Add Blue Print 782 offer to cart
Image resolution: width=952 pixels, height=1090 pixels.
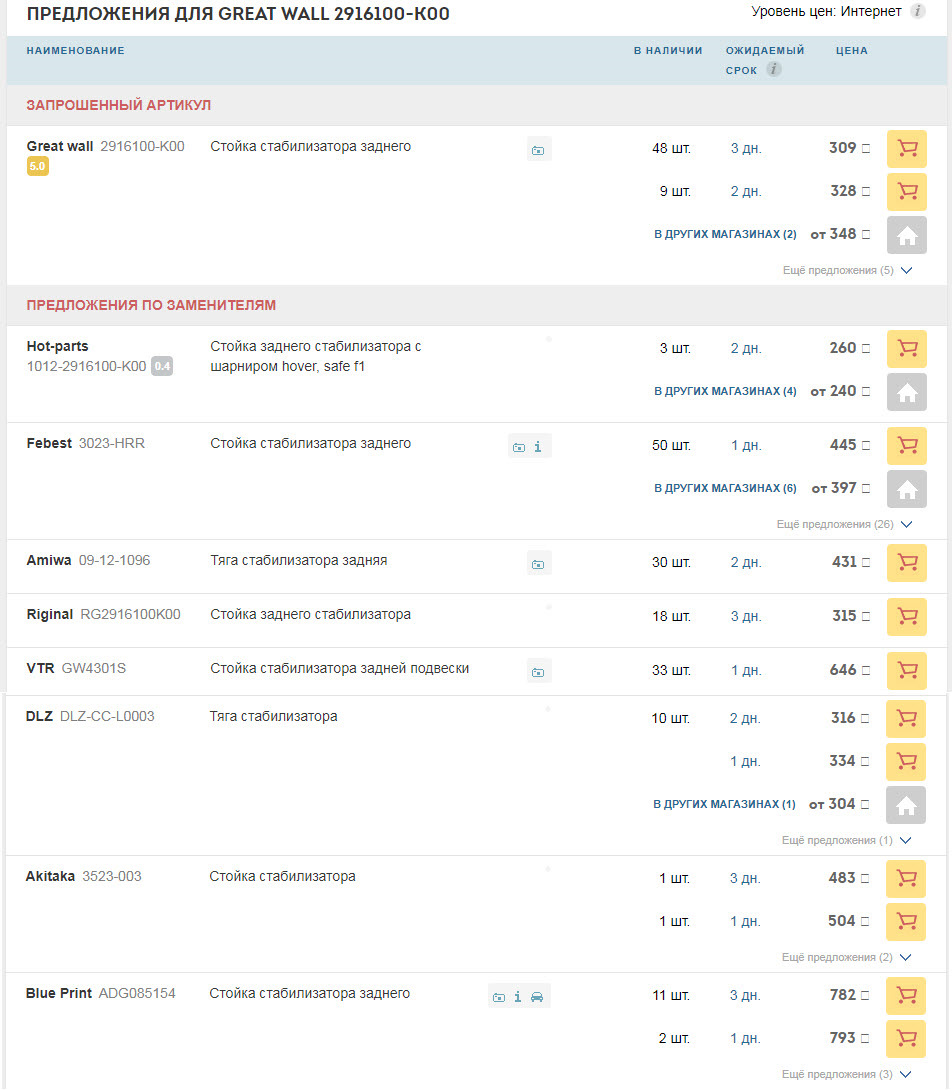(906, 996)
